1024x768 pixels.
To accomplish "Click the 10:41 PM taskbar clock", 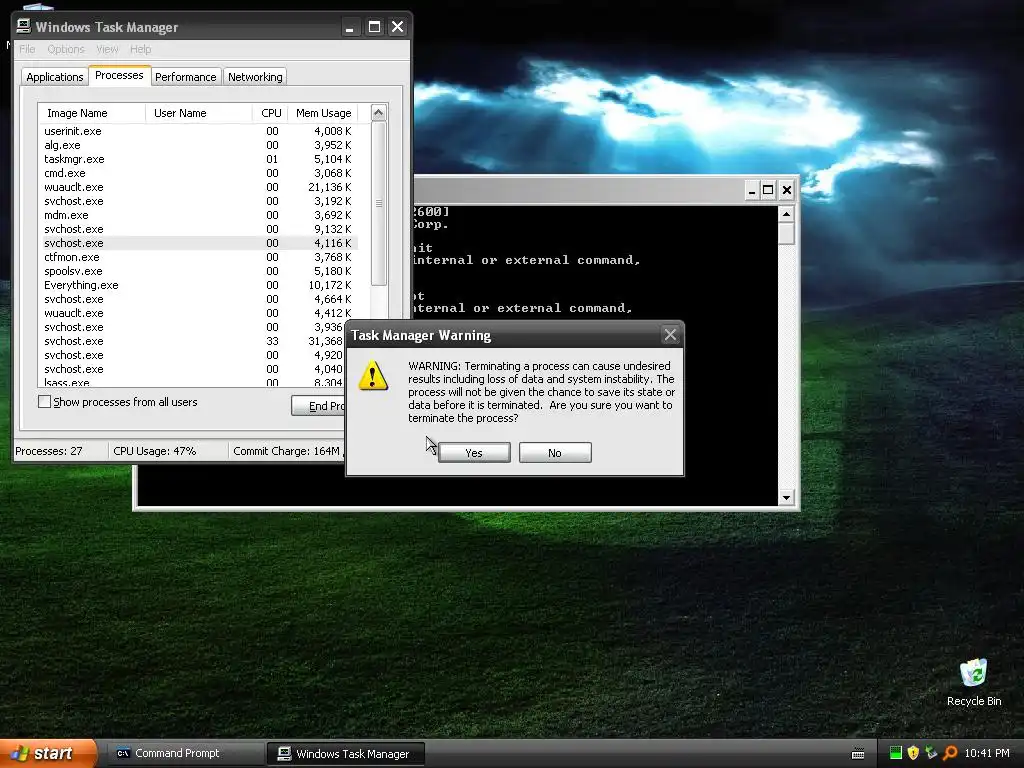I will pos(987,753).
